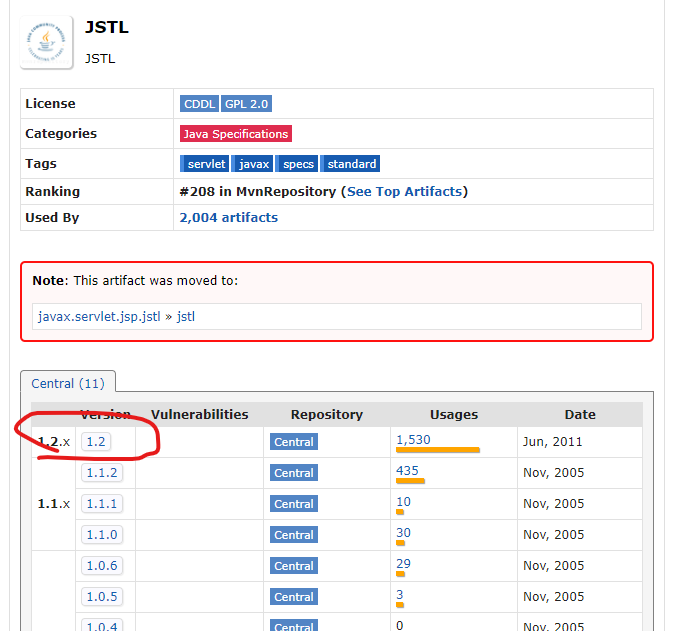Open the 435 usages link
The height and width of the screenshot is (631, 674).
pyautogui.click(x=407, y=471)
